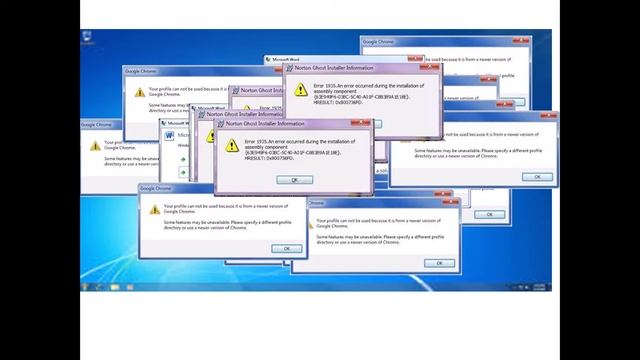Close the frontmost Norton Ghost dialog
The width and height of the screenshot is (640, 360).
coord(360,122)
